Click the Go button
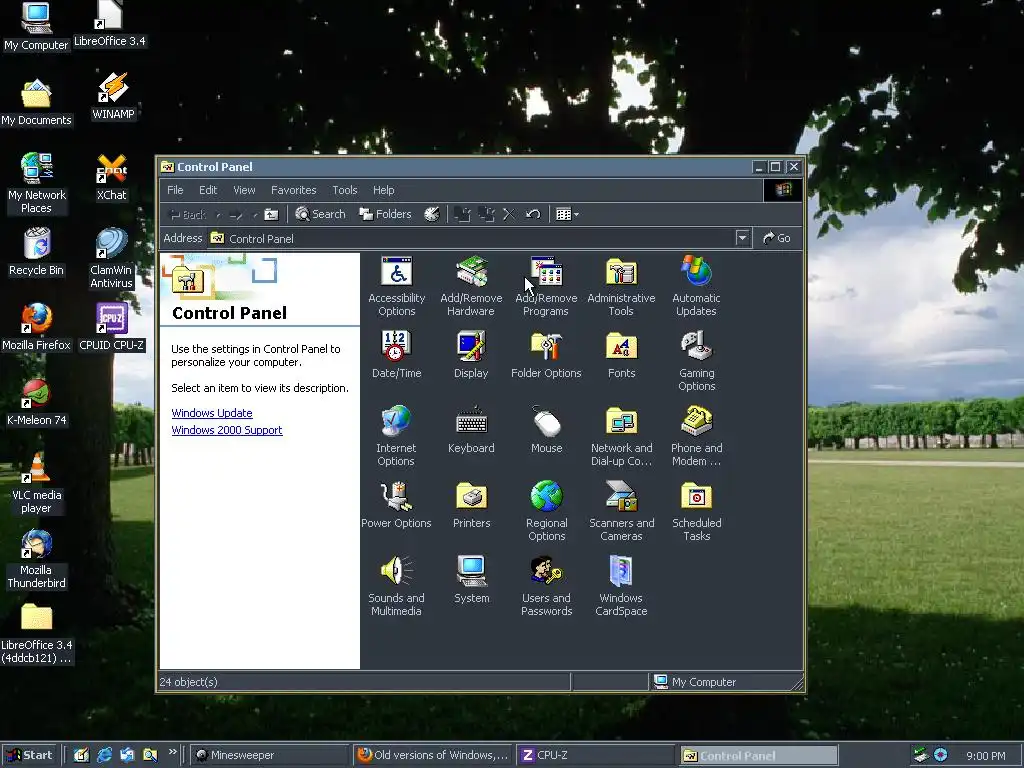This screenshot has width=1024, height=768. [x=777, y=238]
